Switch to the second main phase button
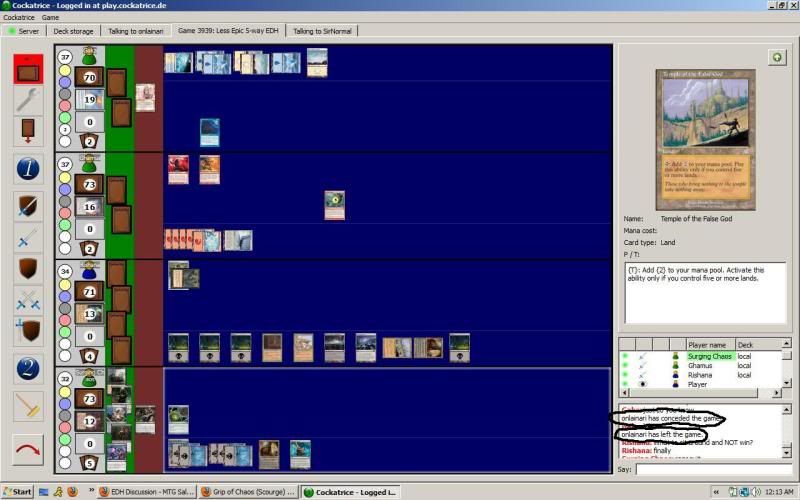Viewport: 800px width, 500px height. (x=28, y=368)
